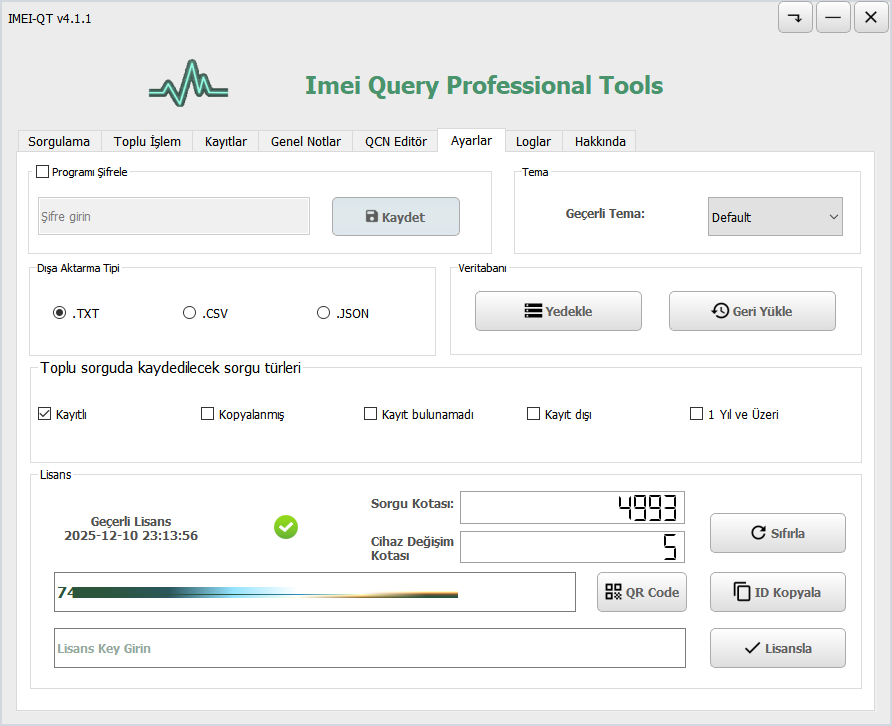Click the Lisans Key Girin field

pos(370,648)
